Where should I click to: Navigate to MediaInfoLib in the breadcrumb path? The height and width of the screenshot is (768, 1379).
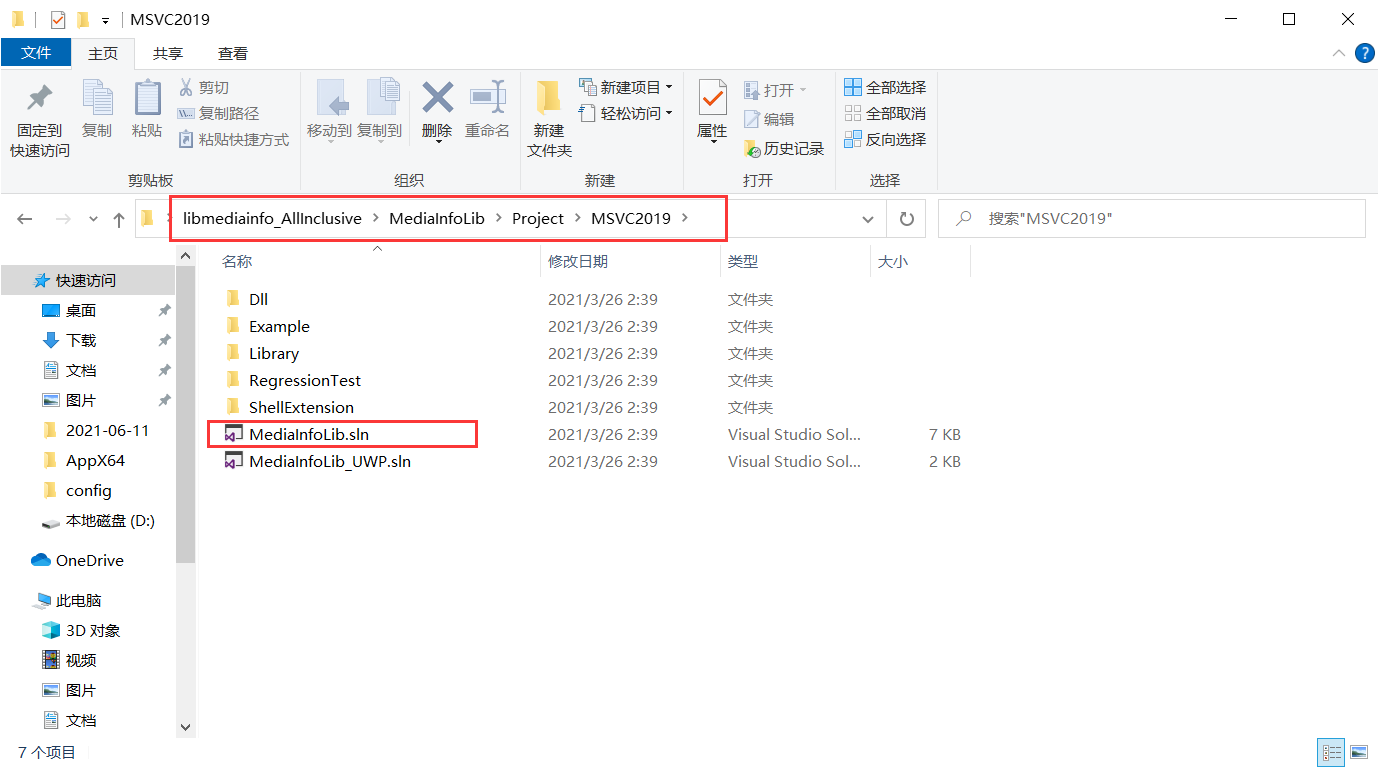point(436,218)
